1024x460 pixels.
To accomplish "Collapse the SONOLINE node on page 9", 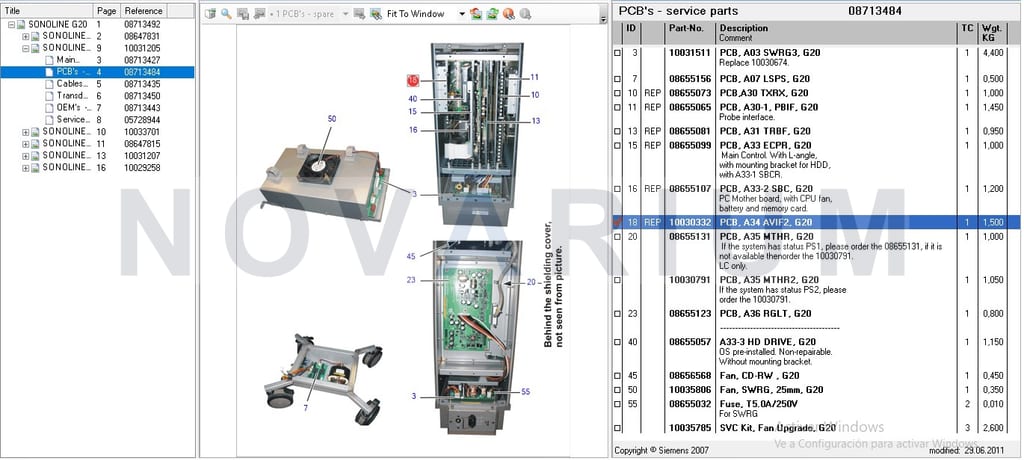I will [x=25, y=48].
